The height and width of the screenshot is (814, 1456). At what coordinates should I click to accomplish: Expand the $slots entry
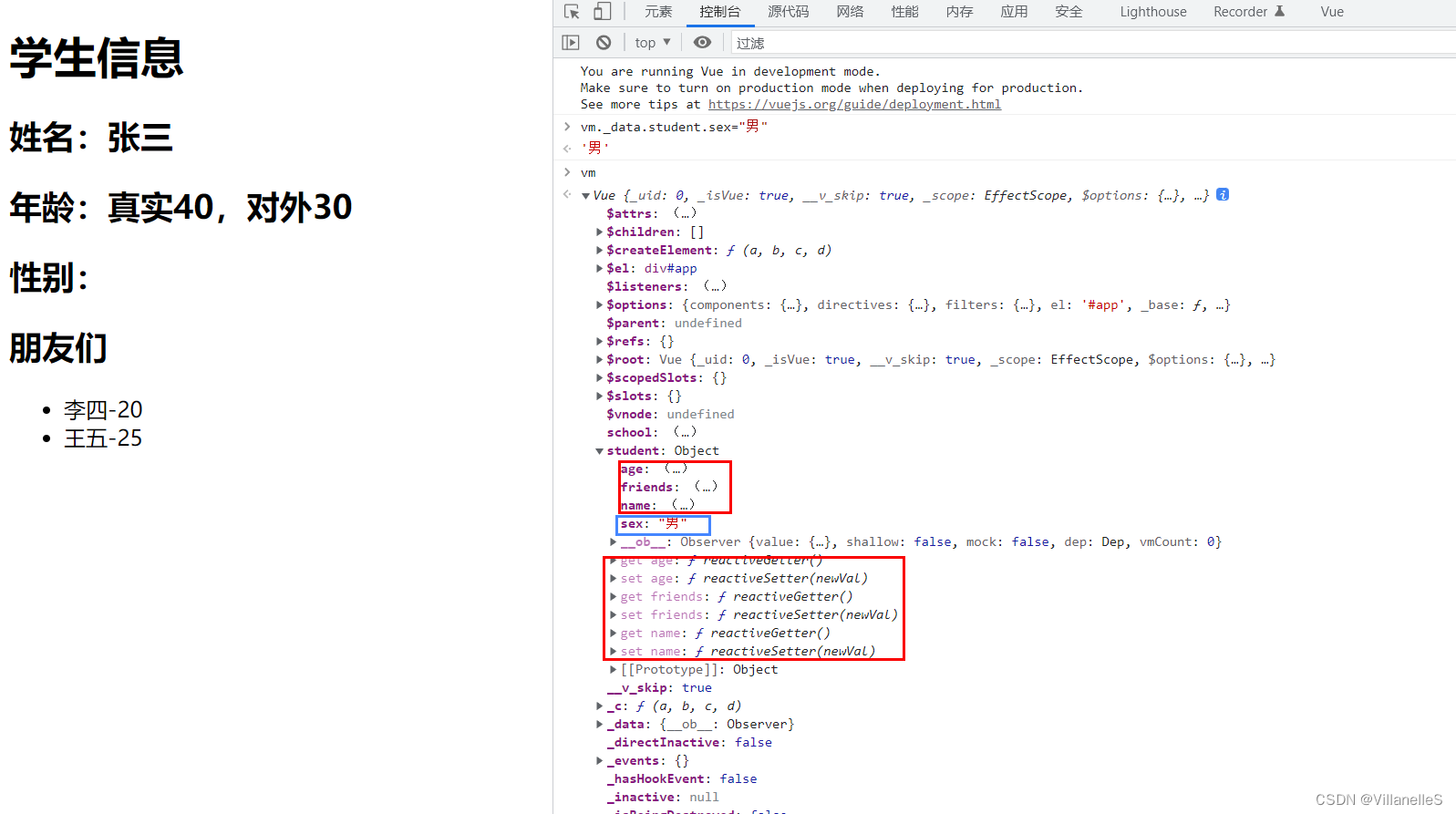point(599,396)
